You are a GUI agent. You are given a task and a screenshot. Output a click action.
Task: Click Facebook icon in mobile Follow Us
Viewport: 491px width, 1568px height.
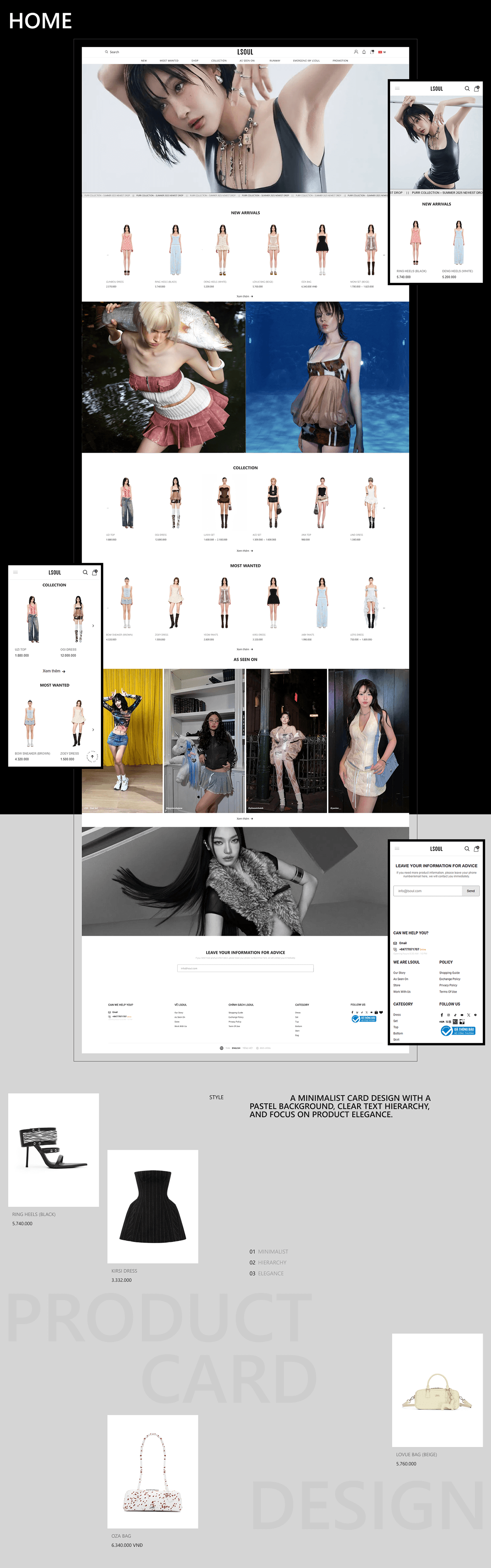(x=442, y=1015)
